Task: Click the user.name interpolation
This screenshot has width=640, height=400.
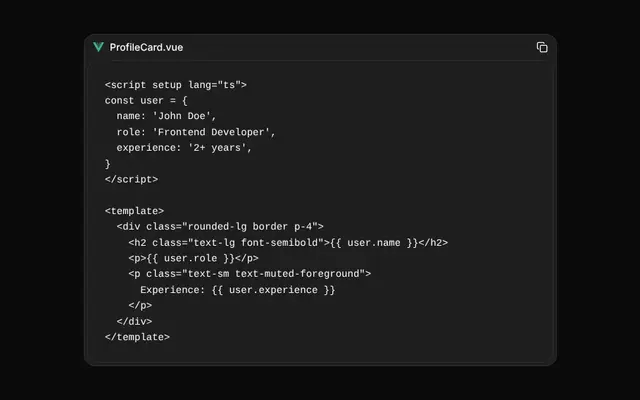Action: [x=374, y=243]
